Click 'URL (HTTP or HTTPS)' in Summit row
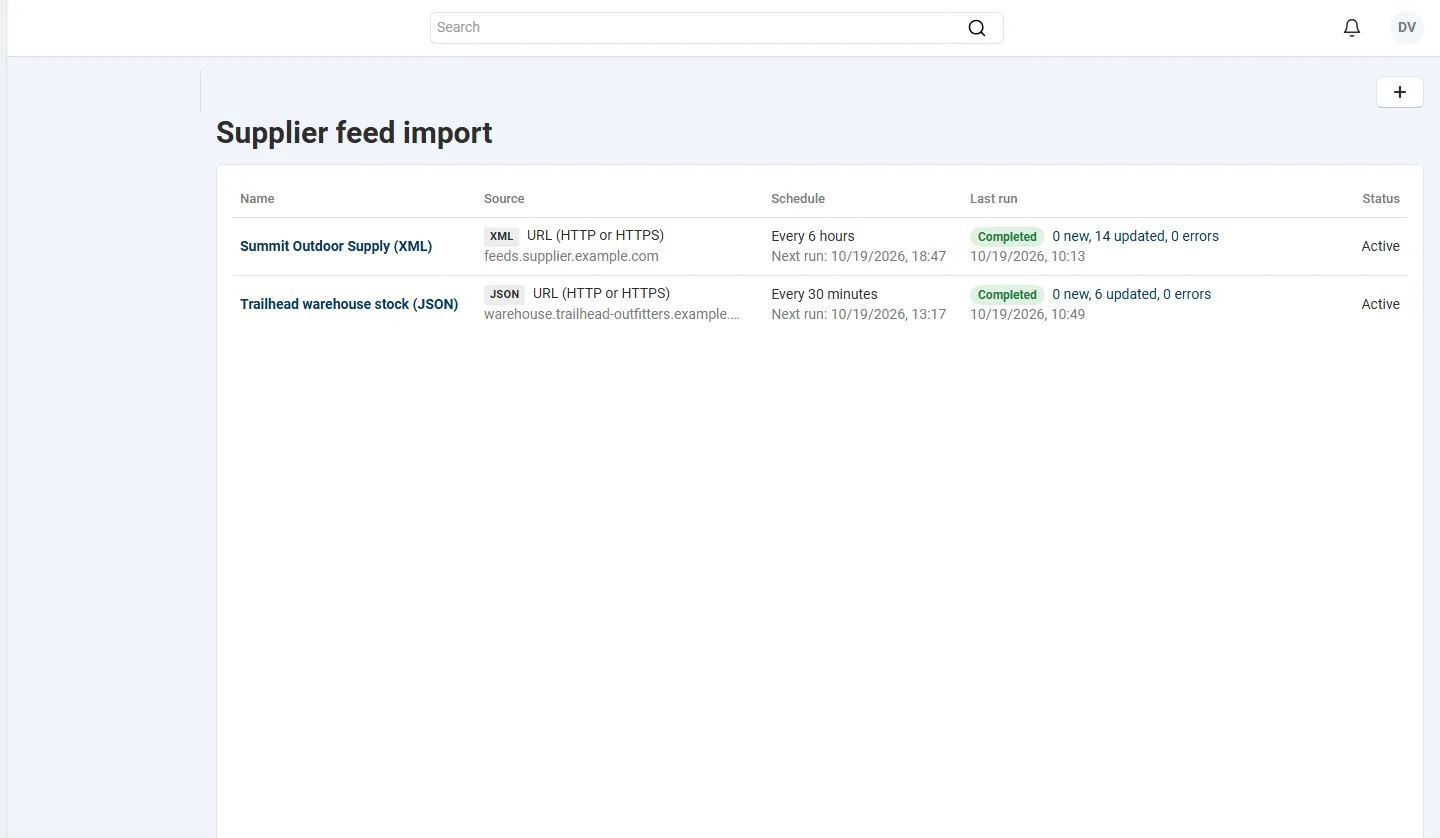Screen dimensions: 1440x838 pyautogui.click(x=595, y=236)
